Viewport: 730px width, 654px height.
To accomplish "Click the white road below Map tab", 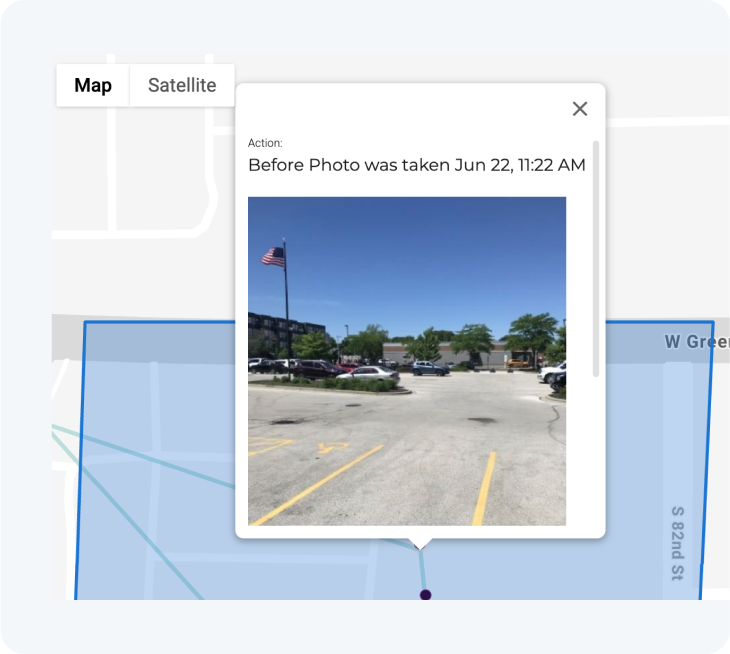I will click(x=112, y=168).
